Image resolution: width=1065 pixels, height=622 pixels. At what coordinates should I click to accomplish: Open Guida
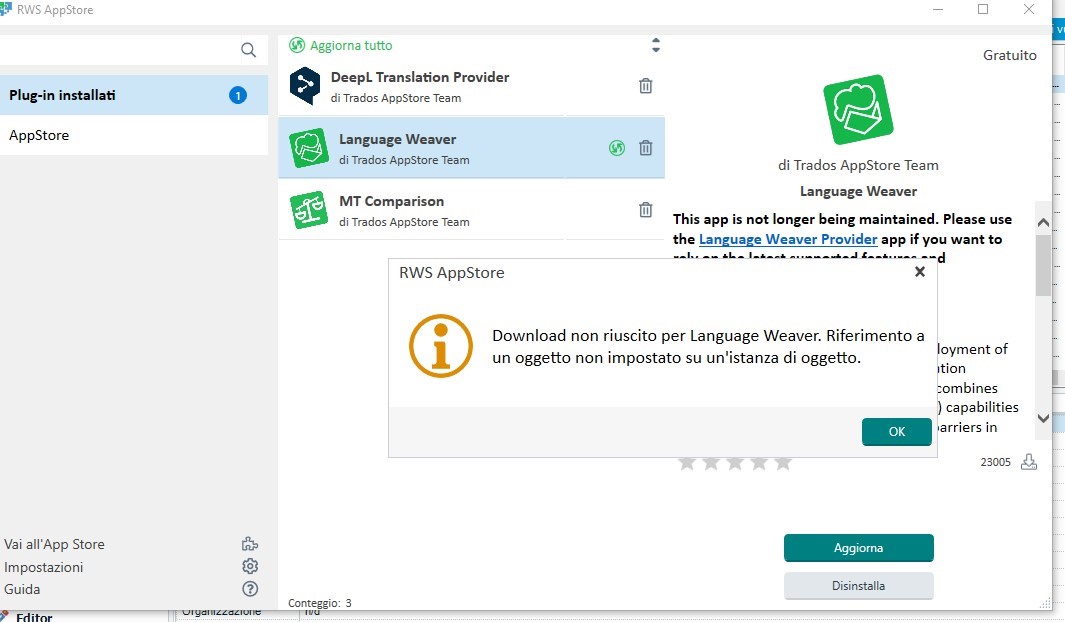[x=22, y=589]
